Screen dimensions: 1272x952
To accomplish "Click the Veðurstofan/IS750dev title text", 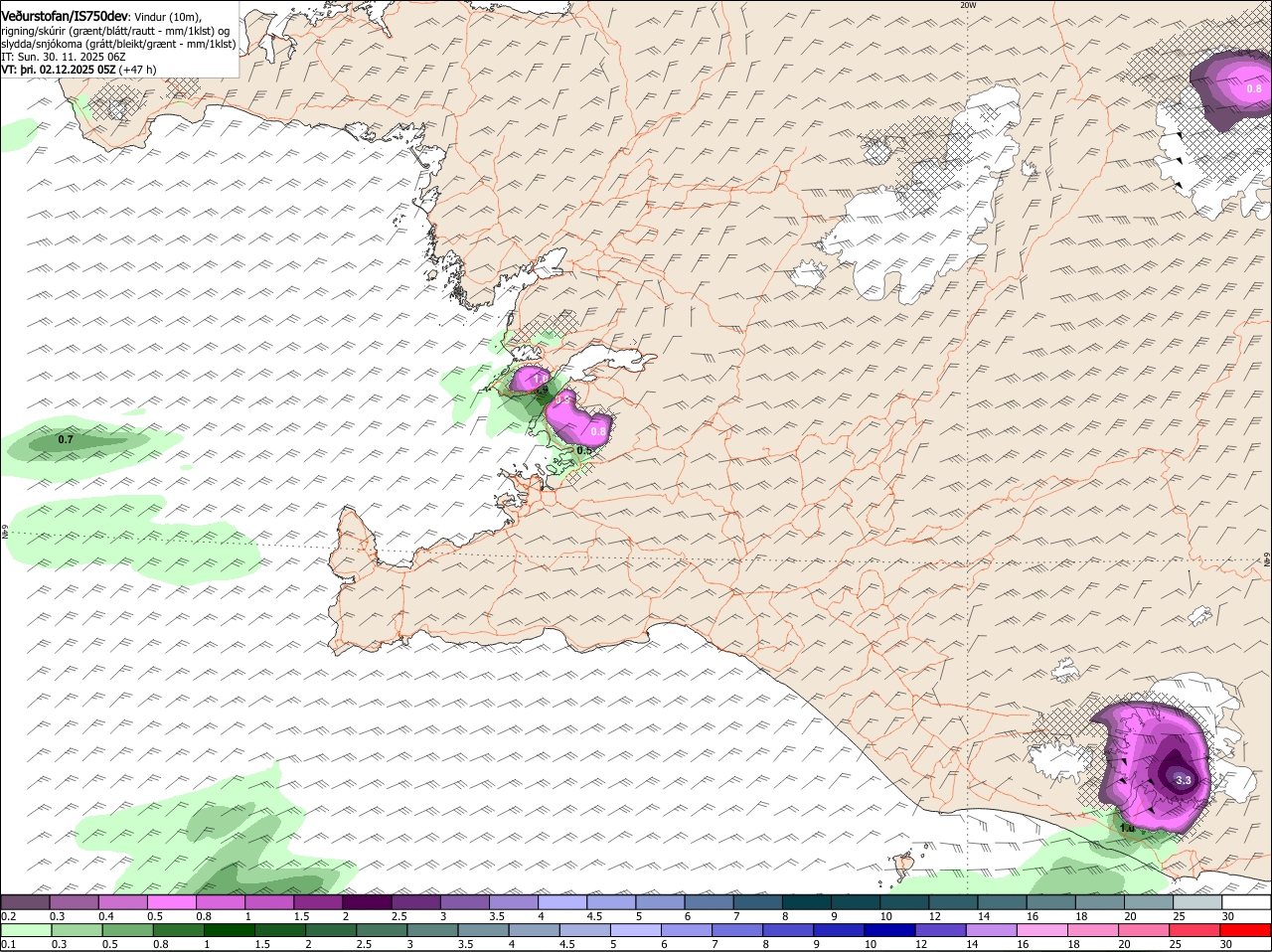I will (65, 16).
